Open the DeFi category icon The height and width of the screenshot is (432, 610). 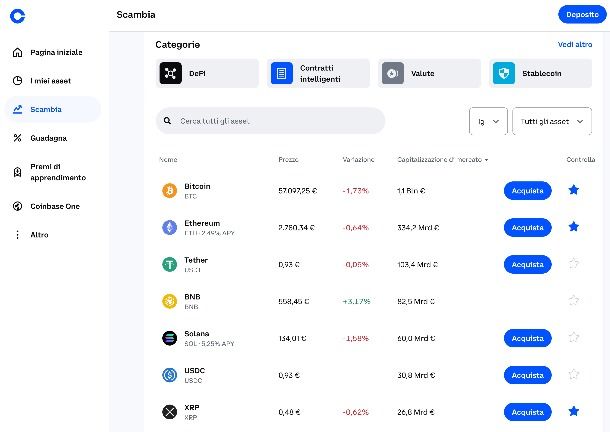tap(170, 73)
